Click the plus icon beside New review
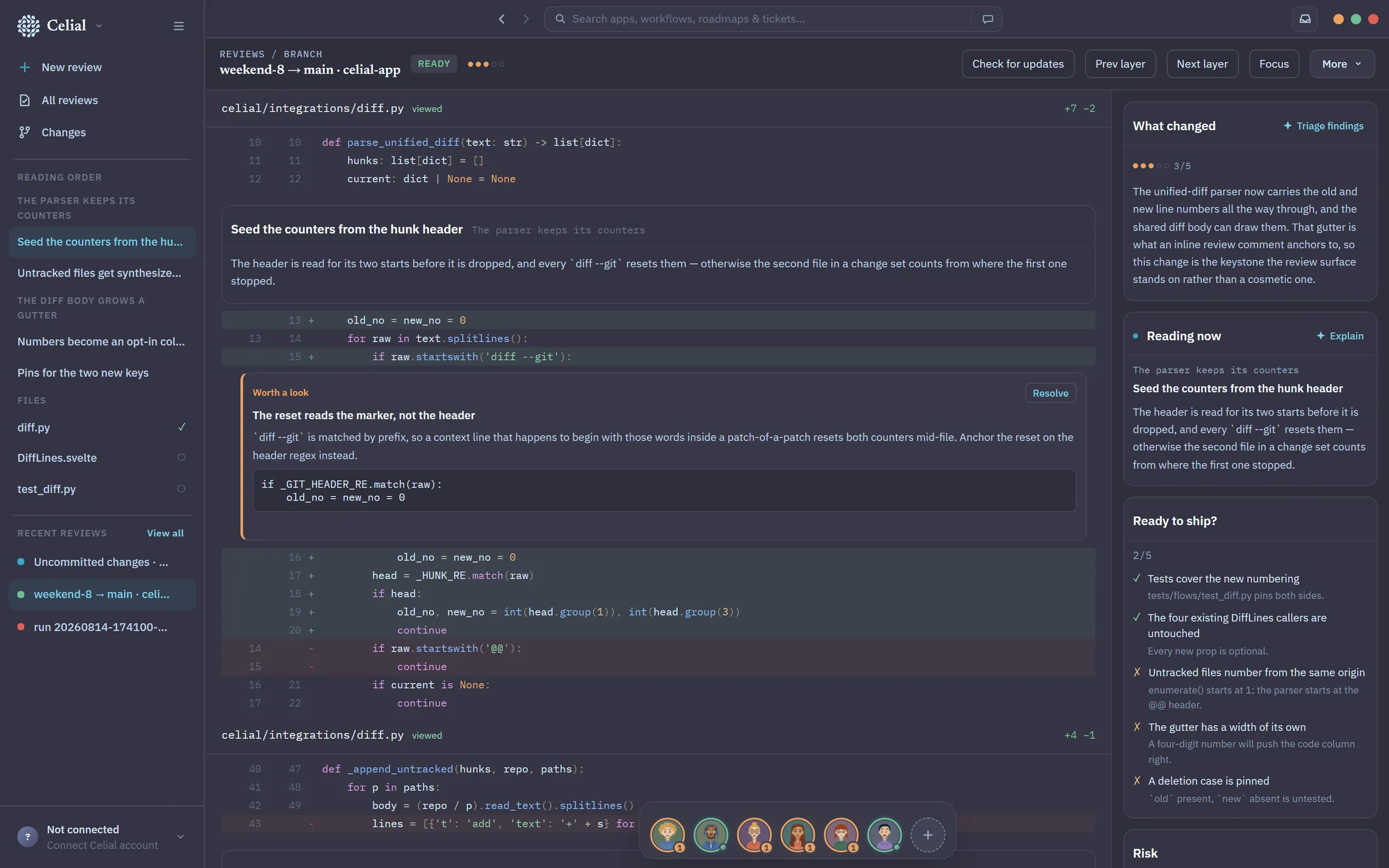1389x868 pixels. pyautogui.click(x=24, y=68)
